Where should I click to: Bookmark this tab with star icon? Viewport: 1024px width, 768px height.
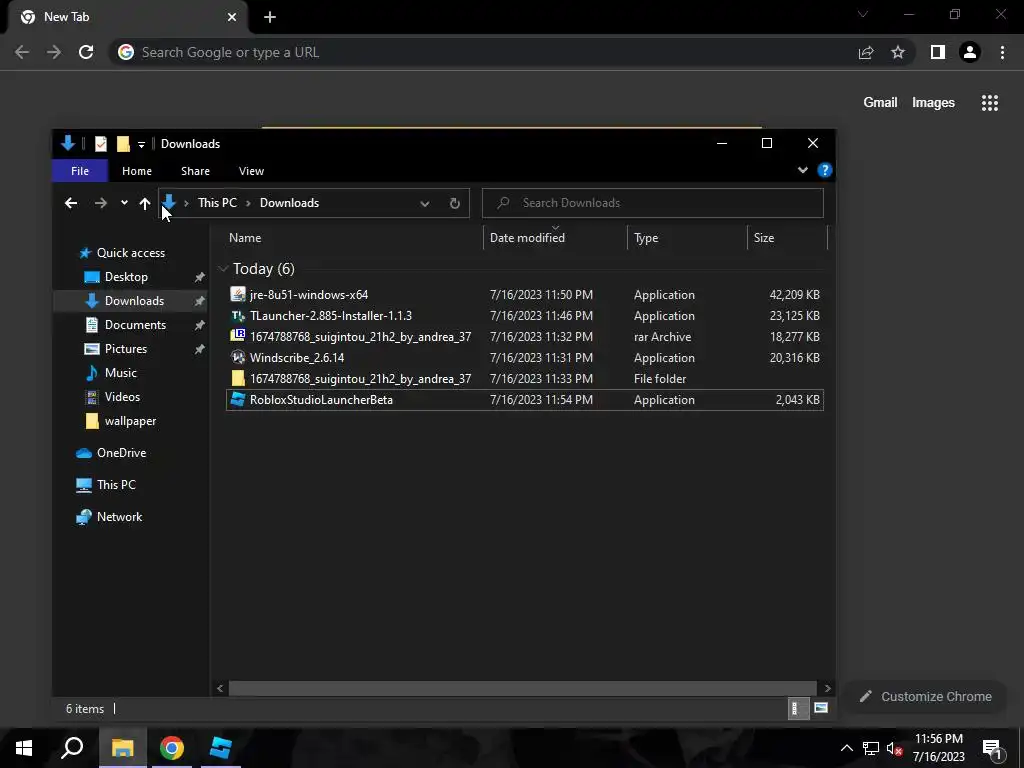(x=898, y=52)
